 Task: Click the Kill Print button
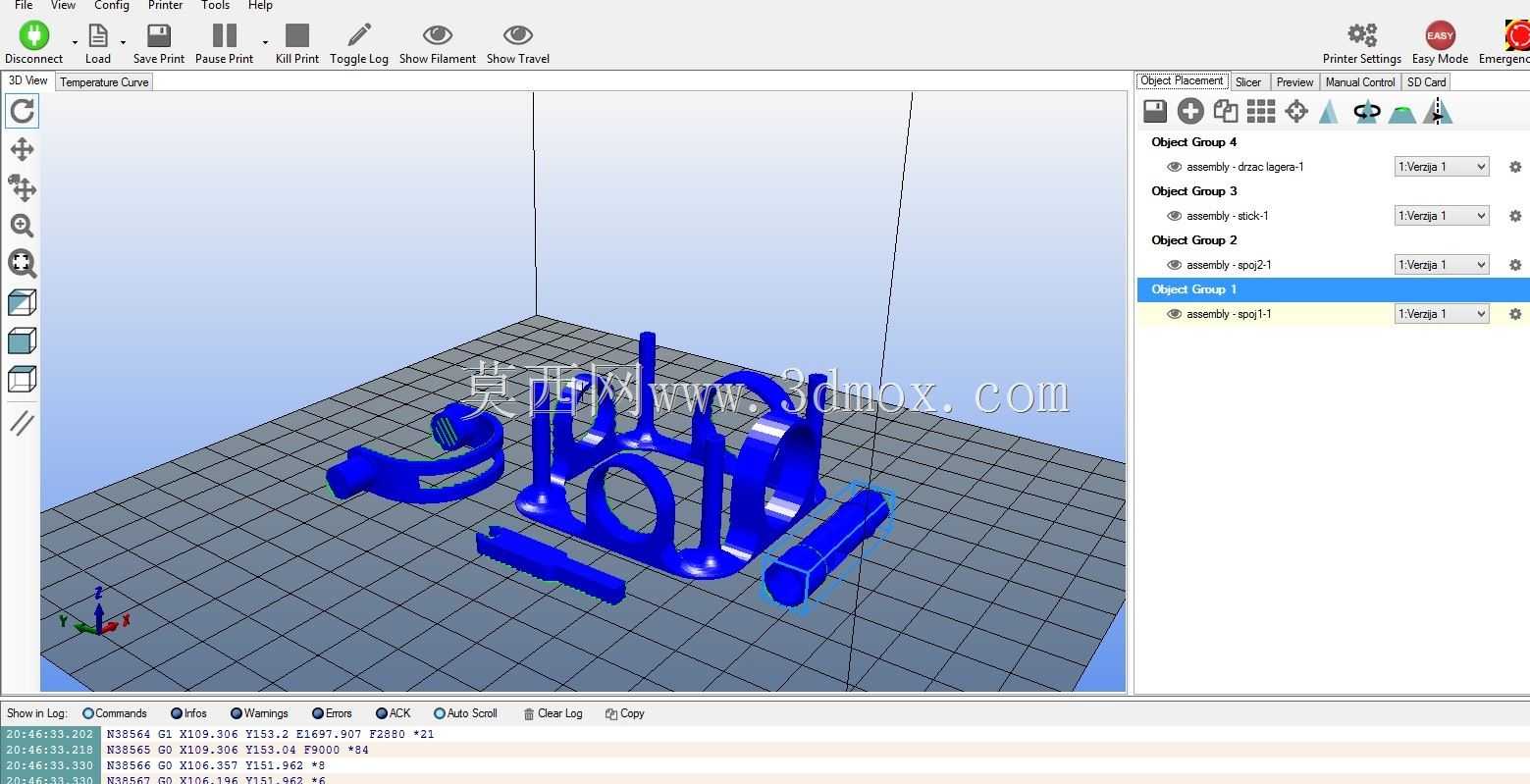pyautogui.click(x=297, y=43)
